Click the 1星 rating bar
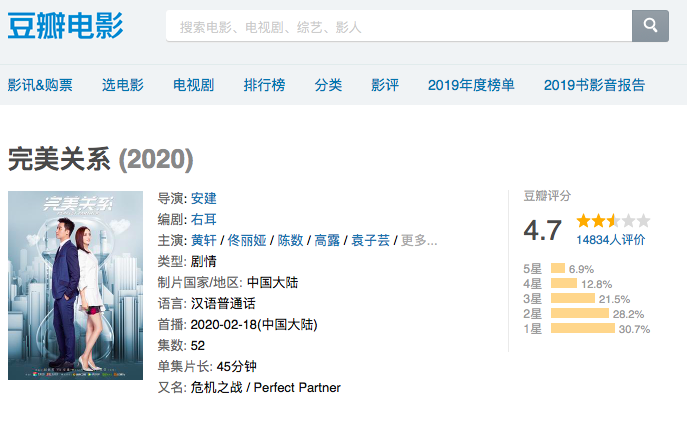 pos(583,328)
